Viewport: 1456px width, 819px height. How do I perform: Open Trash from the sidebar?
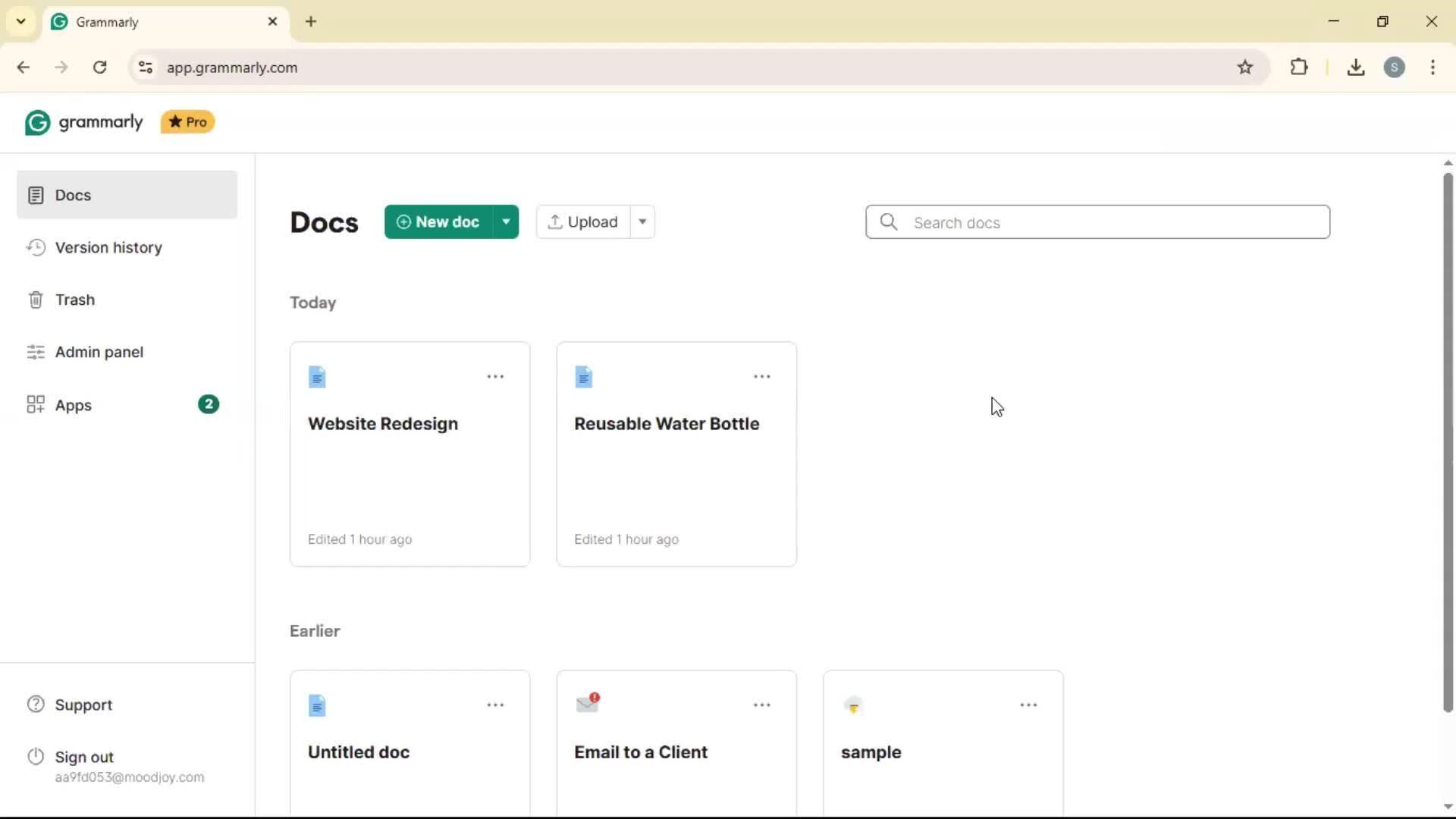[74, 300]
